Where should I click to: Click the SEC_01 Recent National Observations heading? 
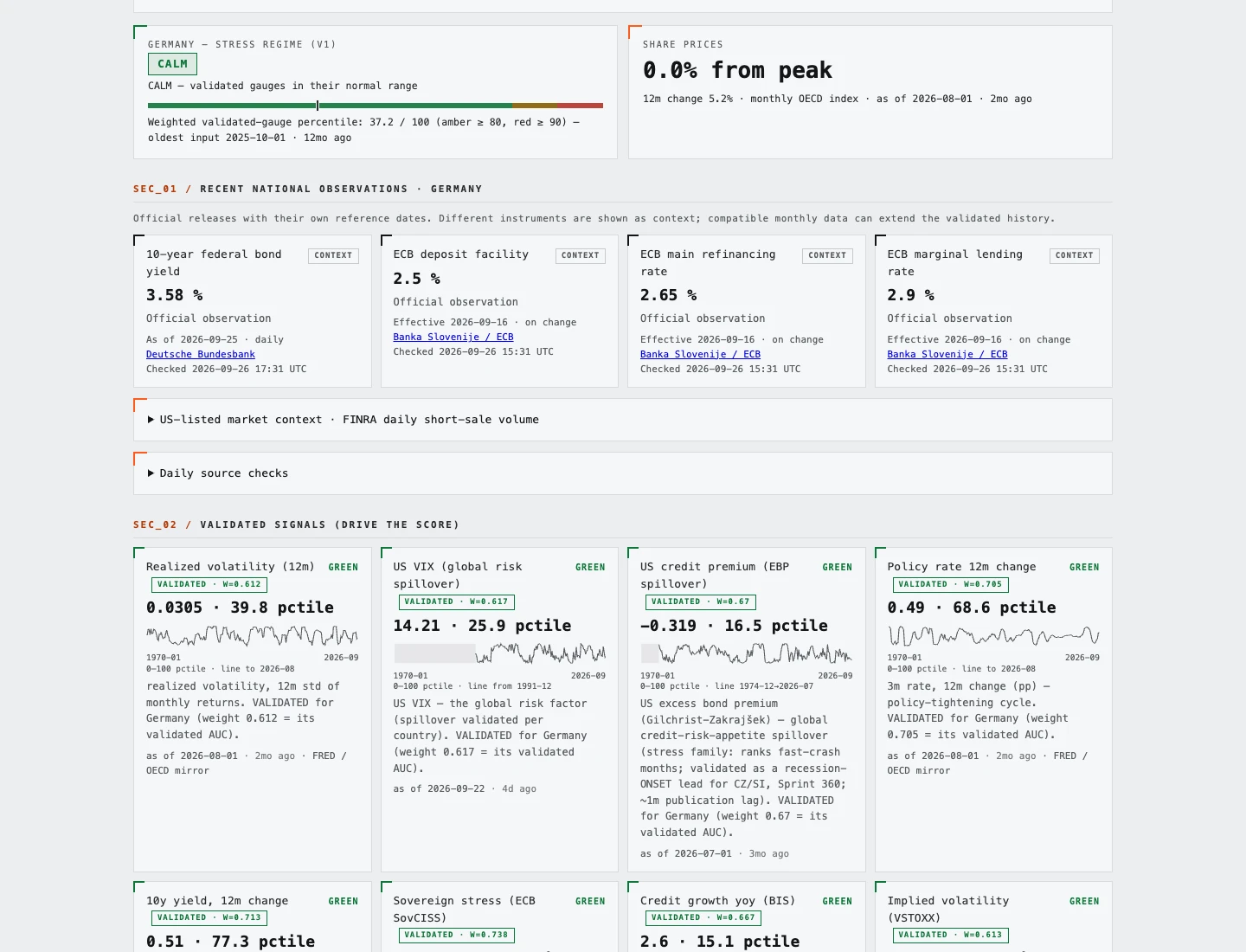(308, 189)
